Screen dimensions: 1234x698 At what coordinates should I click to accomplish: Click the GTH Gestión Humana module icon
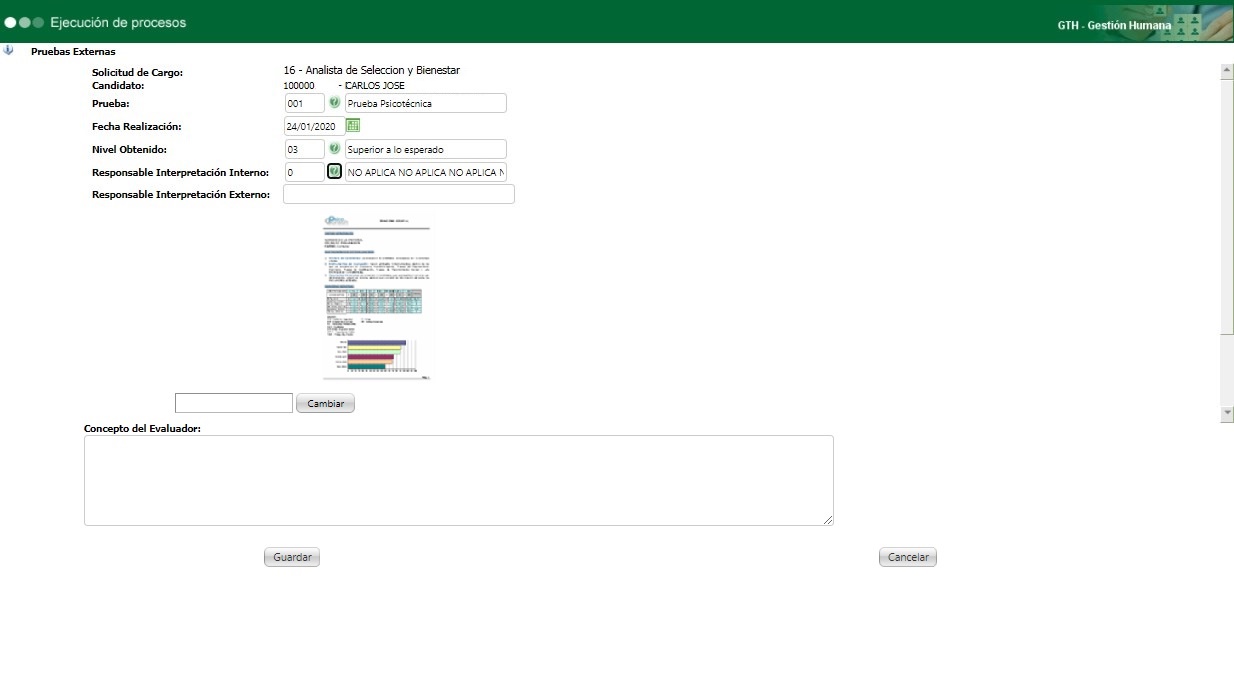(x=1187, y=26)
